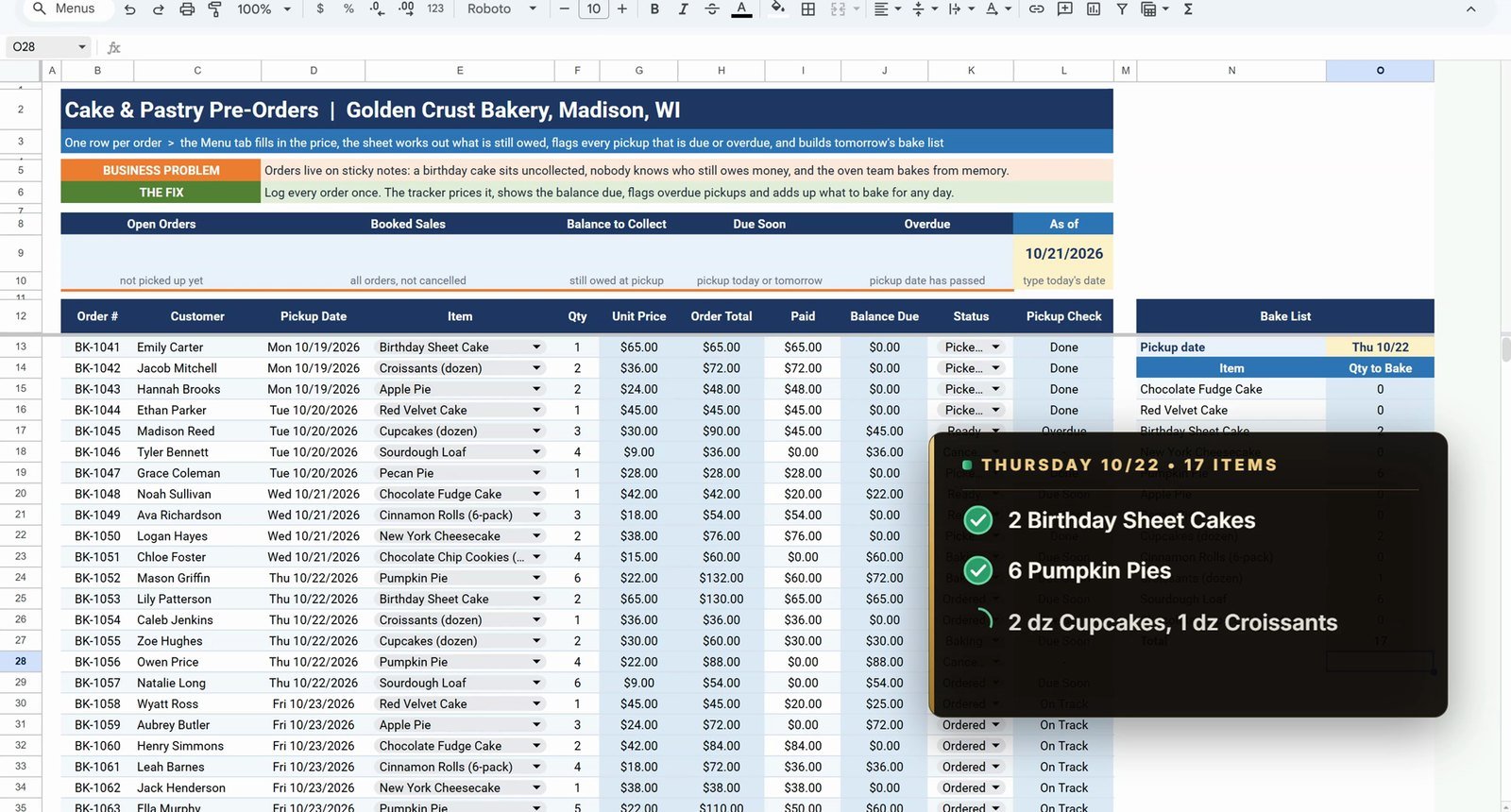Click the font size field
This screenshot has height=812, width=1511.
pos(593,8)
